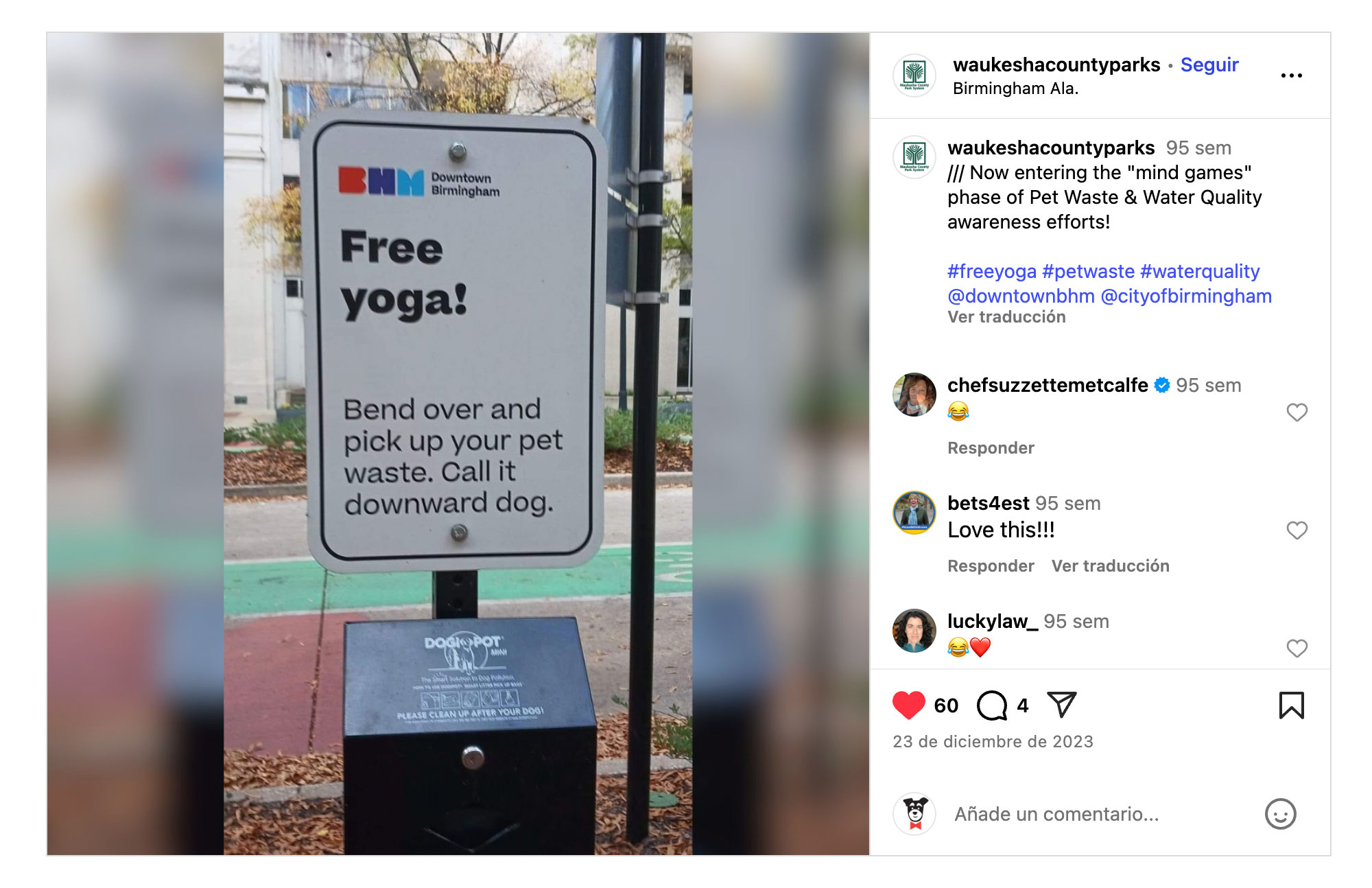Open comments via speech bubble icon

(992, 705)
